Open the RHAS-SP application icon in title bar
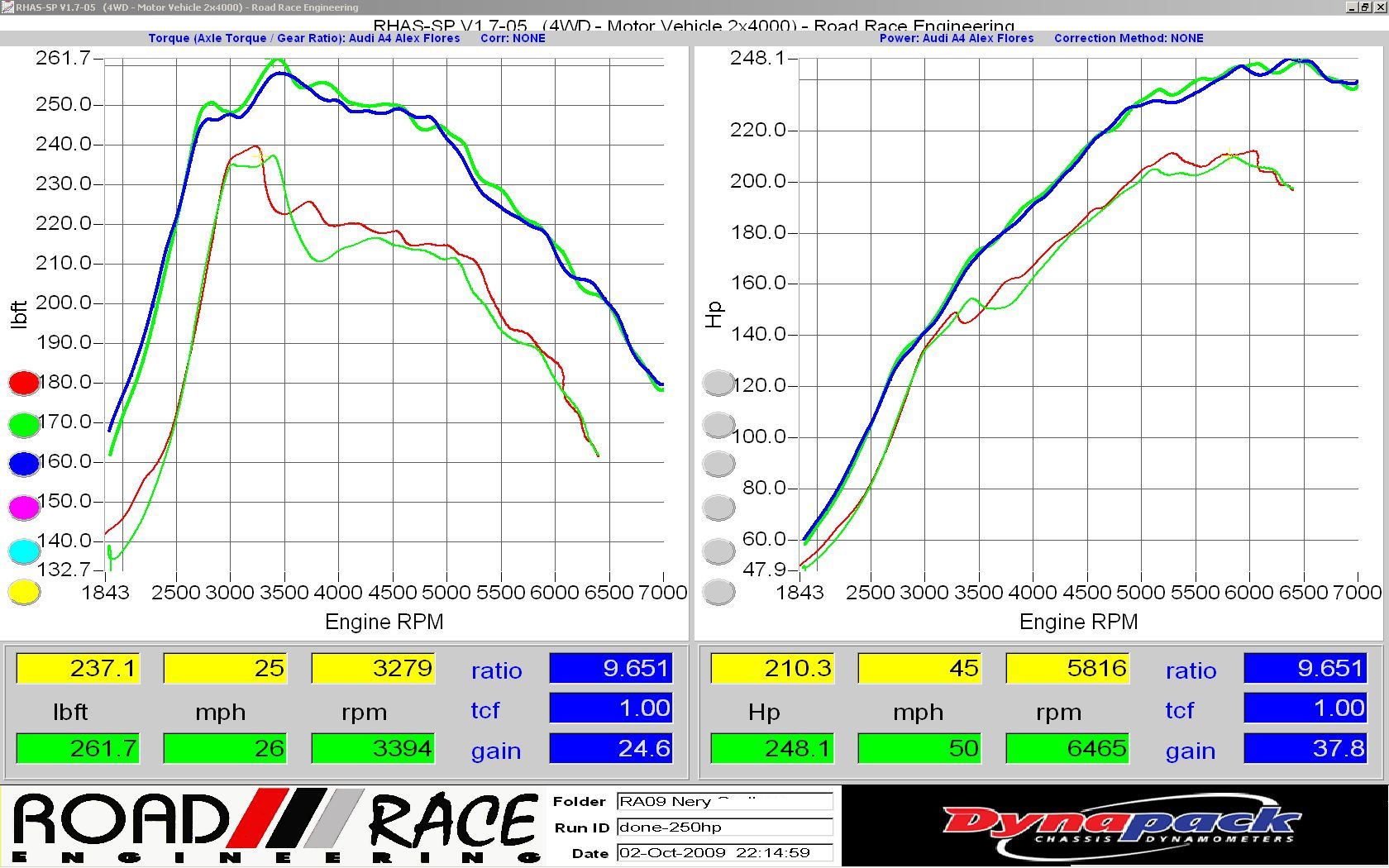 tap(7, 7)
